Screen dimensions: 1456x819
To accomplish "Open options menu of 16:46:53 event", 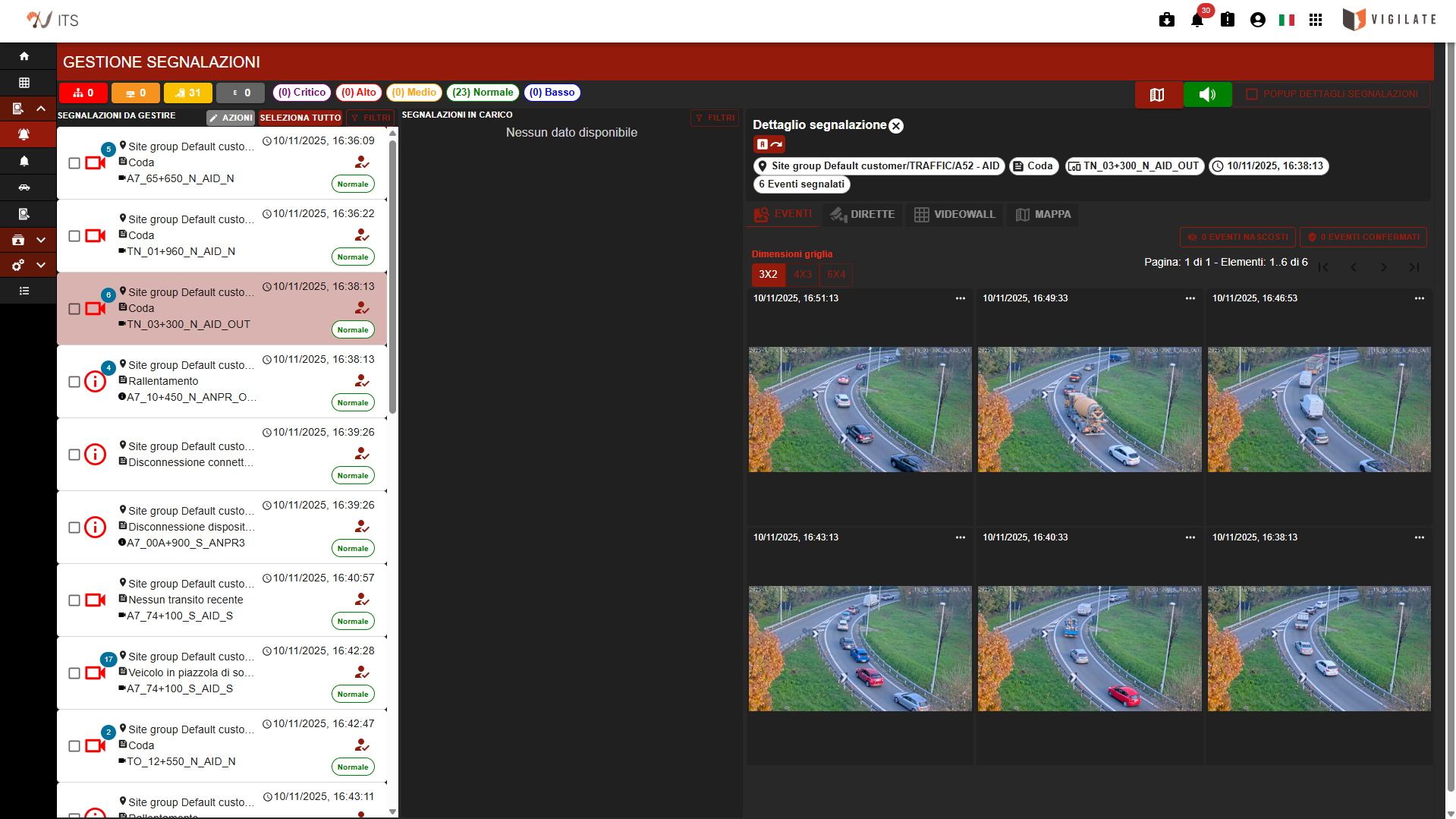I will tap(1420, 298).
